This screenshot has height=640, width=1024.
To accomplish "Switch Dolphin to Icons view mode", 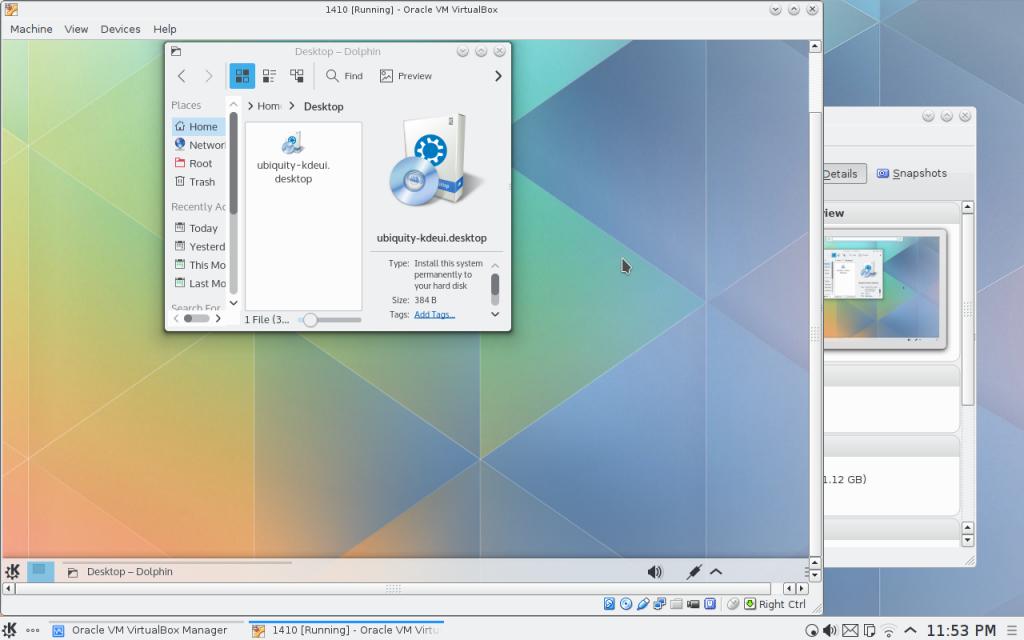I will tap(242, 76).
